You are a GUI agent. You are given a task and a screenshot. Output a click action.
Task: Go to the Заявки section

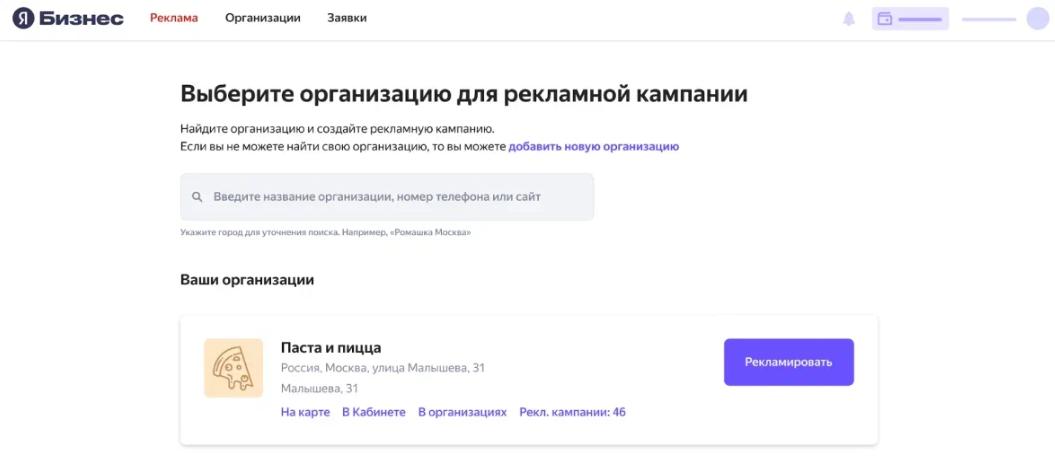(347, 18)
